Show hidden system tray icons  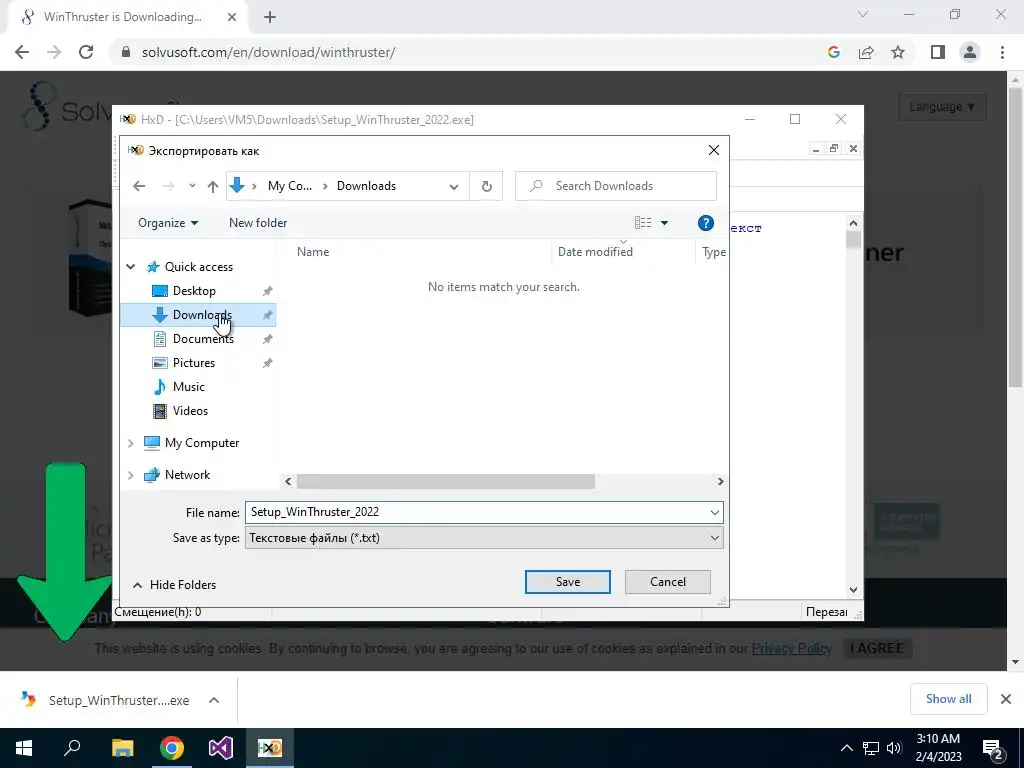[846, 748]
